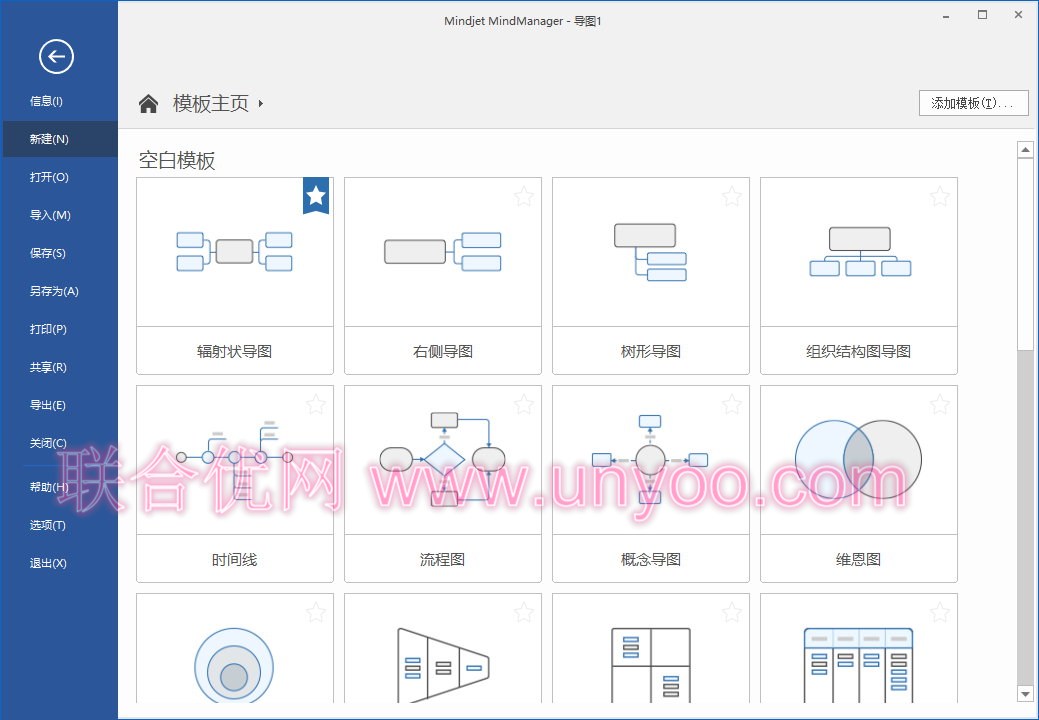1039x720 pixels.
Task: Select the 树形导图 template diagram
Action: (x=651, y=252)
